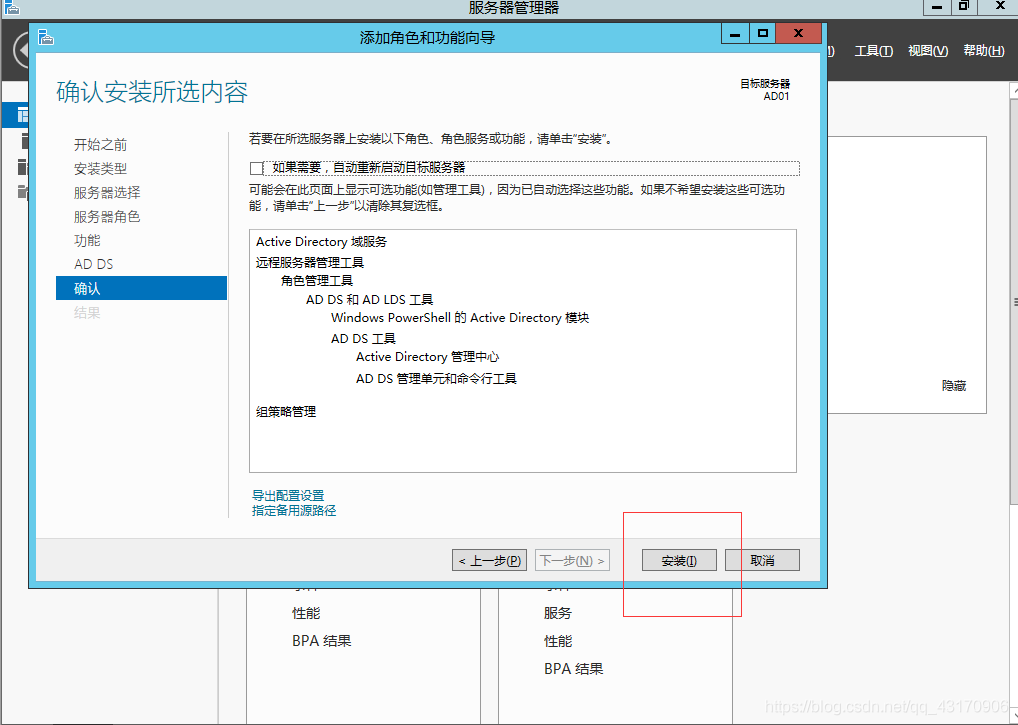Restore down the Server Manager window

click(x=964, y=6)
